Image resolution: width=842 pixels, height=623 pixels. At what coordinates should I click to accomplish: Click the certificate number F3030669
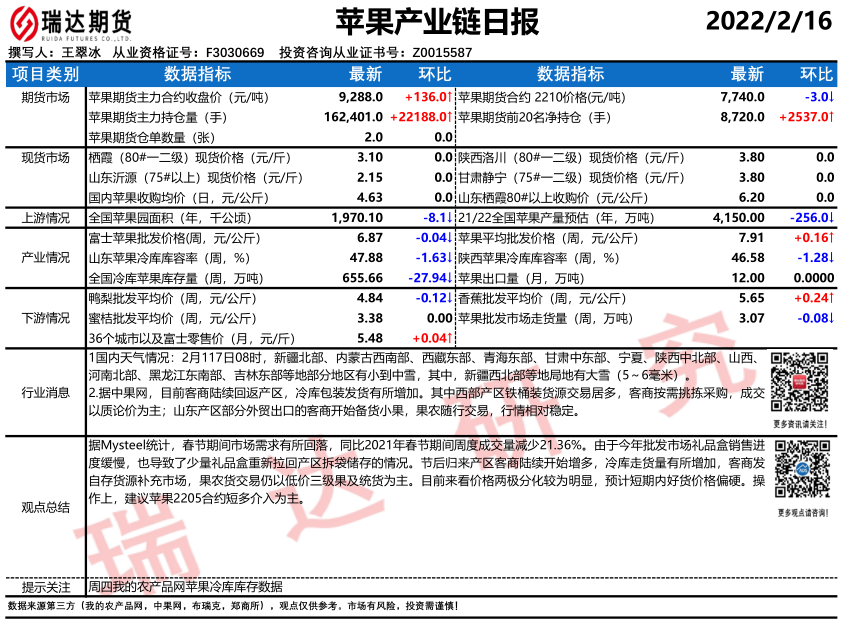[235, 52]
